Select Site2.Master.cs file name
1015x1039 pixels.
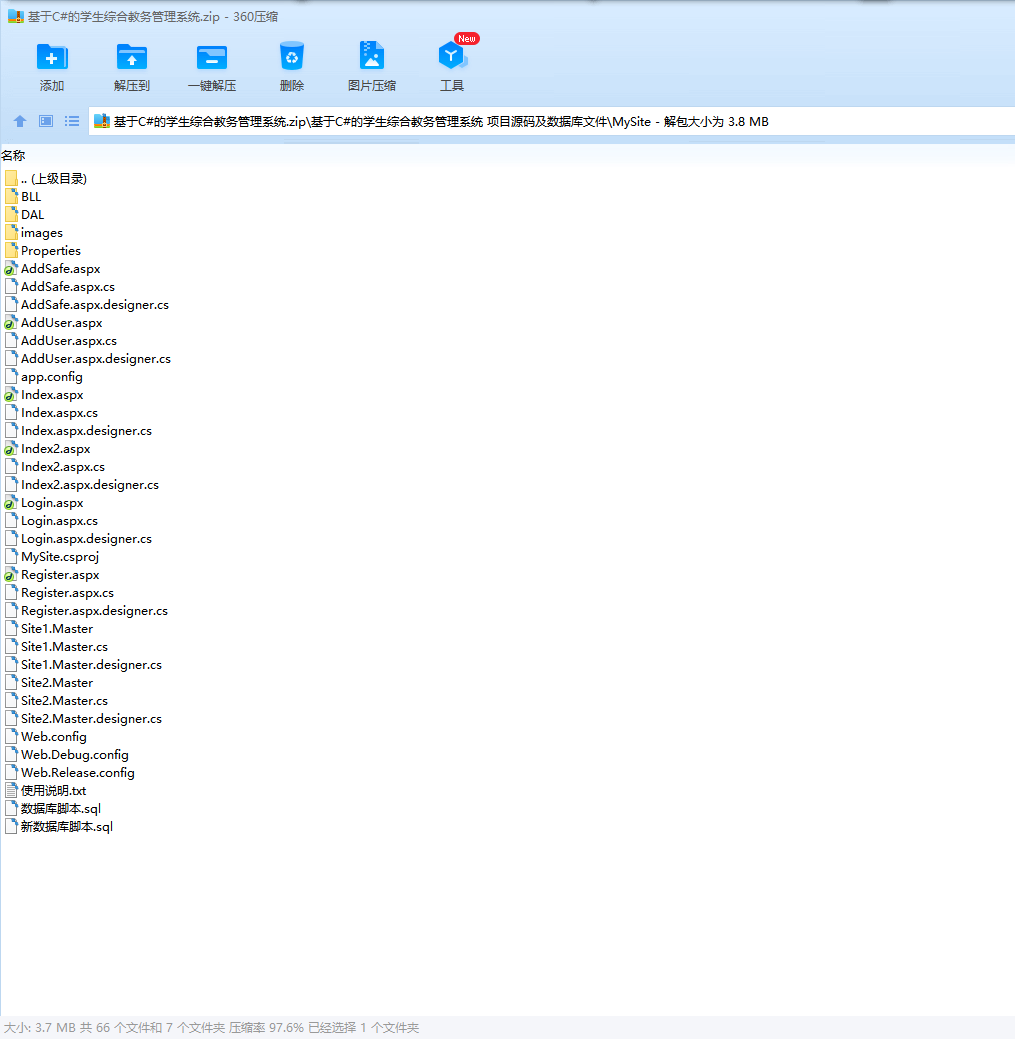click(x=64, y=700)
